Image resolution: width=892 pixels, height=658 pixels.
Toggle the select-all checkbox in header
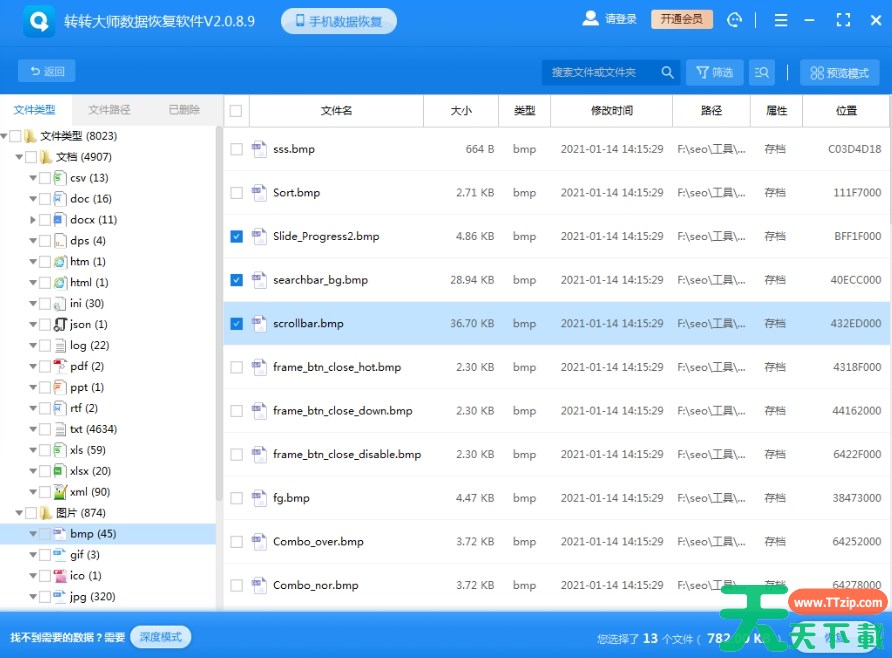click(x=236, y=111)
